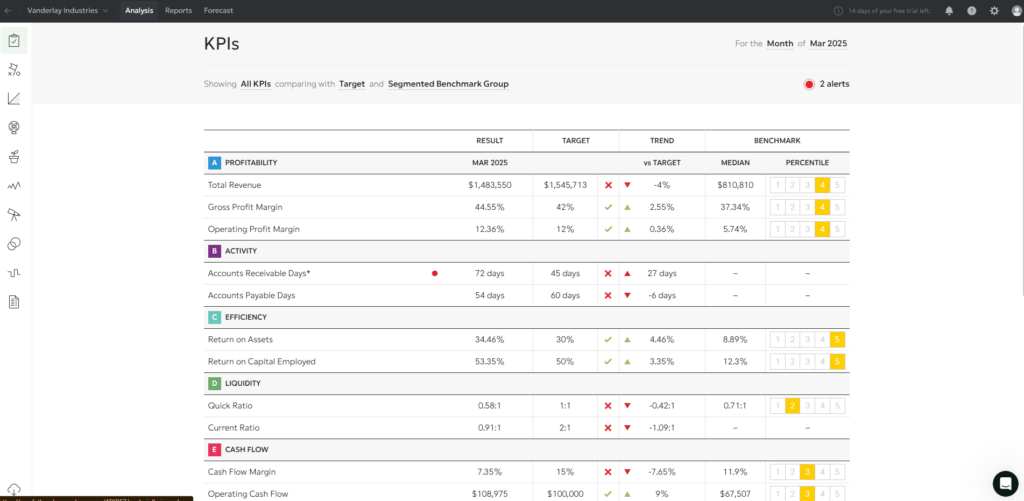Click the overlapping circles sidebar icon

(14, 244)
